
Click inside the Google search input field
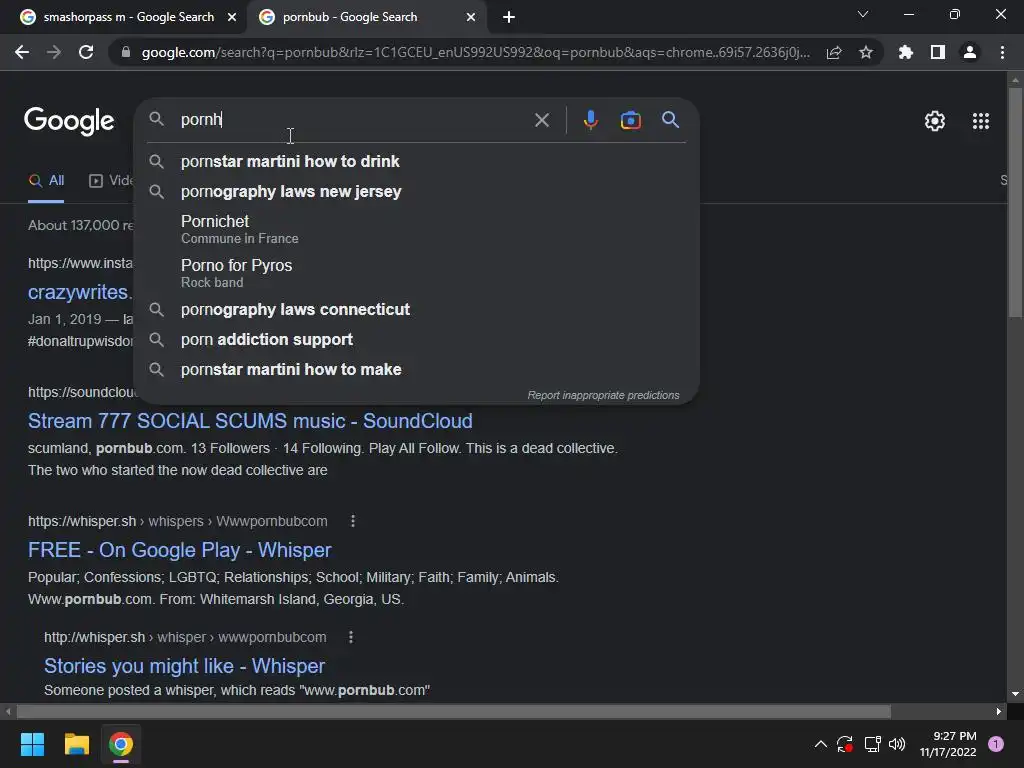click(353, 120)
